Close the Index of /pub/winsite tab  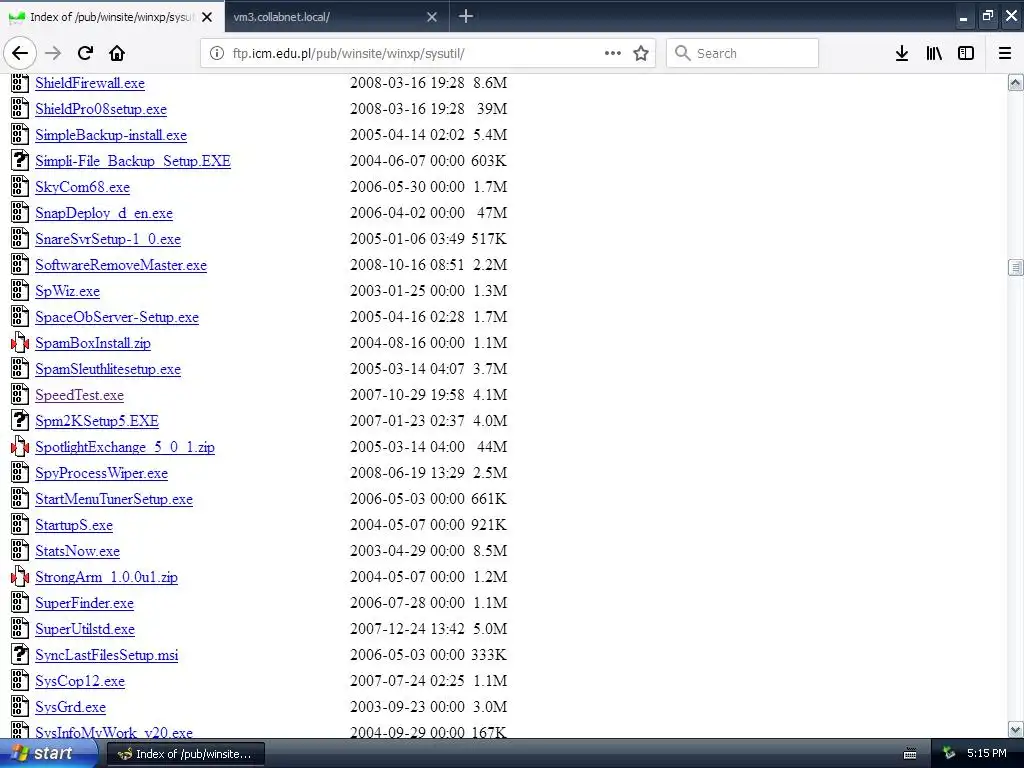[207, 17]
